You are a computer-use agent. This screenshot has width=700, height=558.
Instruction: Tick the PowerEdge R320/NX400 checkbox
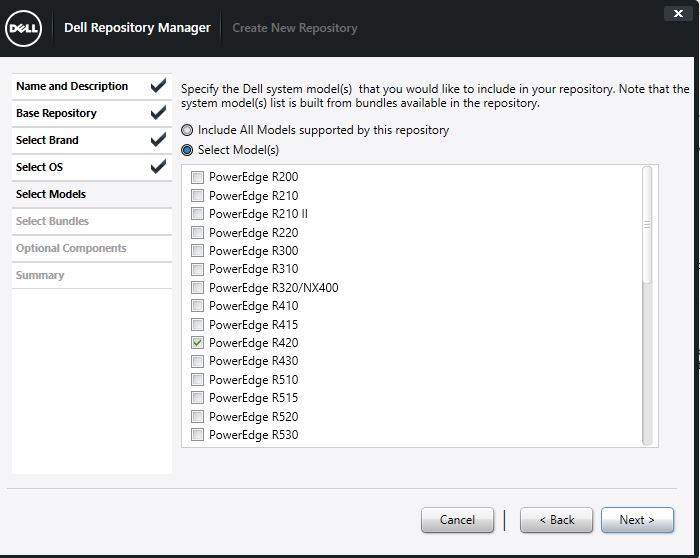click(x=197, y=288)
